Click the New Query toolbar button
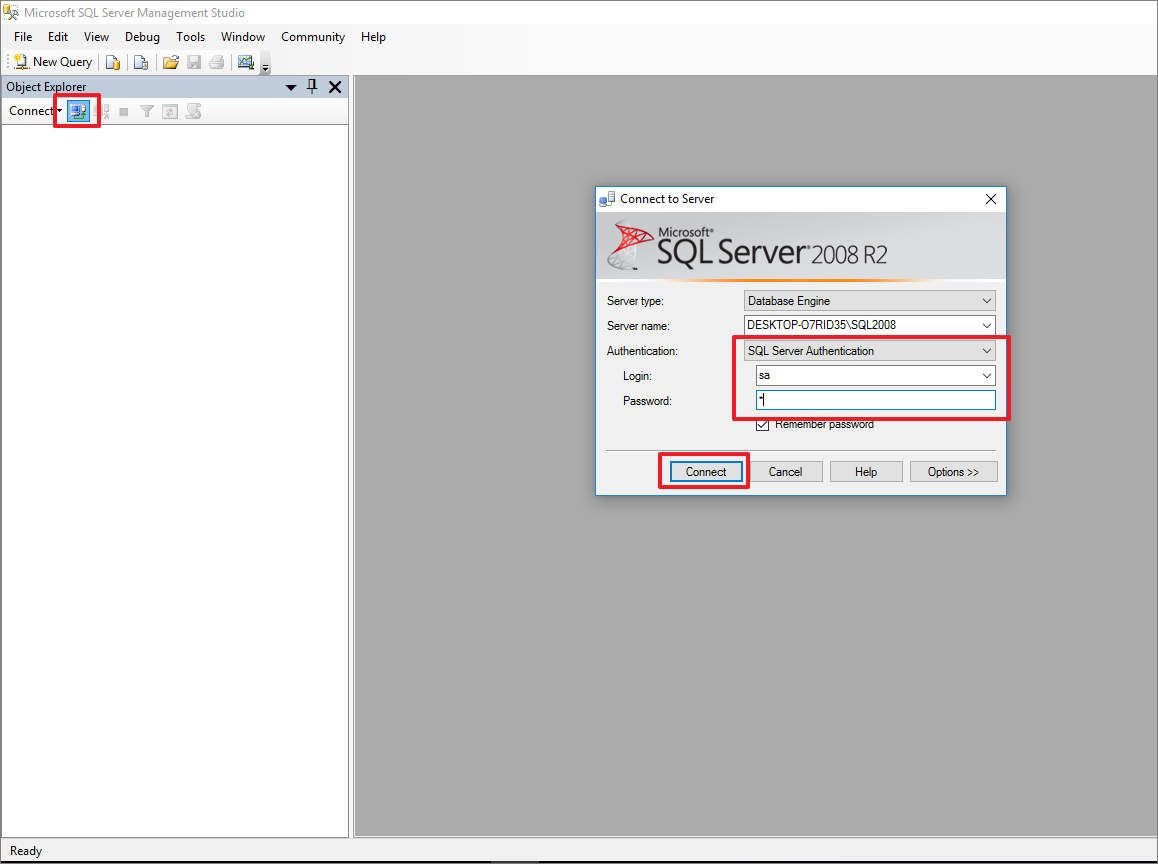 (x=53, y=62)
